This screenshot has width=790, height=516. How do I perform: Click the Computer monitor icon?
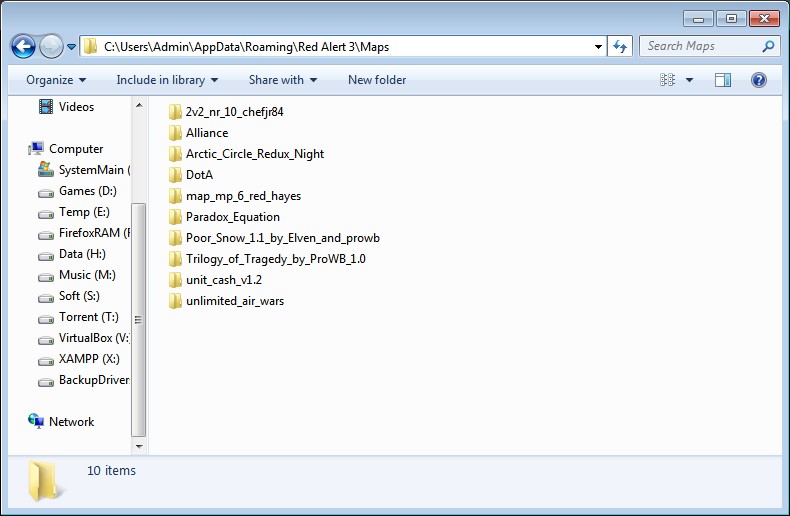click(x=36, y=148)
